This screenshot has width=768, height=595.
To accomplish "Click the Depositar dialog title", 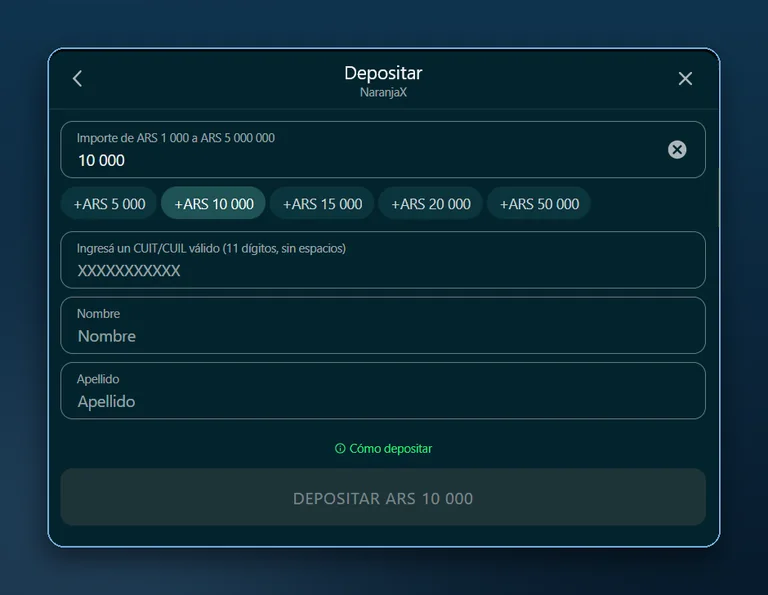I will [383, 73].
